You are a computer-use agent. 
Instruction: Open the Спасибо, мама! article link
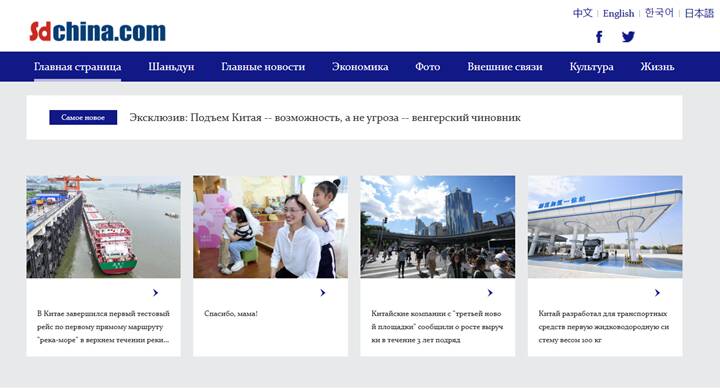[x=231, y=314]
